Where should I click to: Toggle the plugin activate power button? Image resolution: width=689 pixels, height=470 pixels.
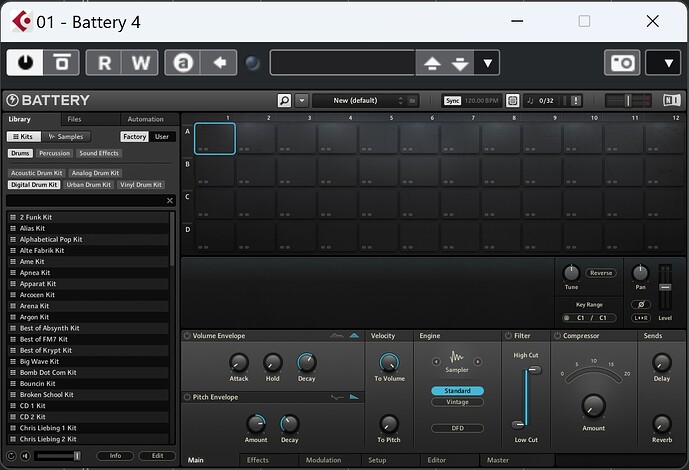25,63
